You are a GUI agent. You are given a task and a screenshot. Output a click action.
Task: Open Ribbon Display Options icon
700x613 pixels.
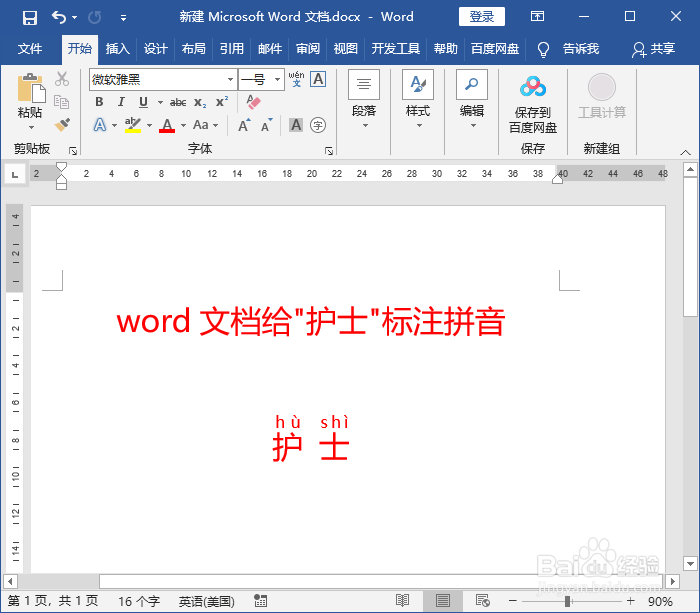coord(537,17)
